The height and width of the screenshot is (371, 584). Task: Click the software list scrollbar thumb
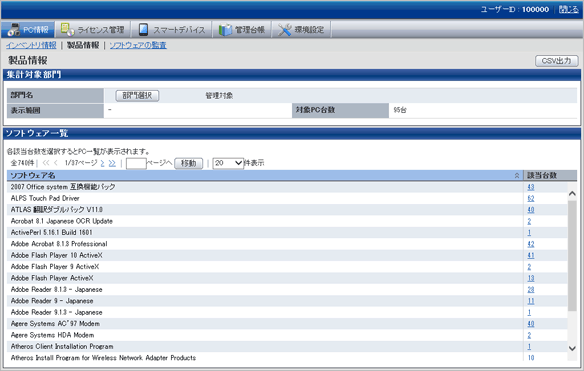(572, 256)
